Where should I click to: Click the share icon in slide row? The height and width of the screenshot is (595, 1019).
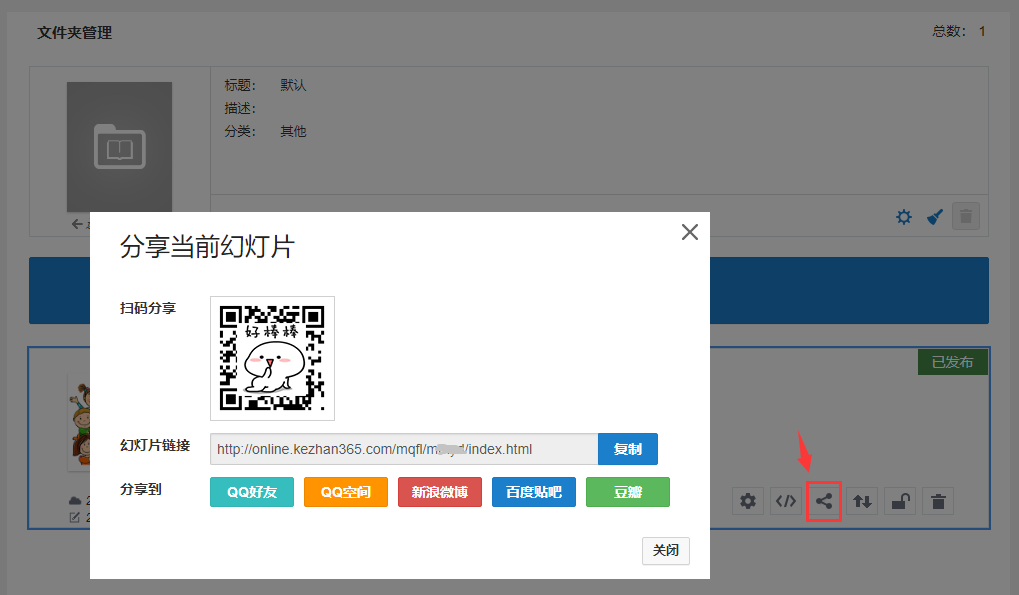coord(824,501)
